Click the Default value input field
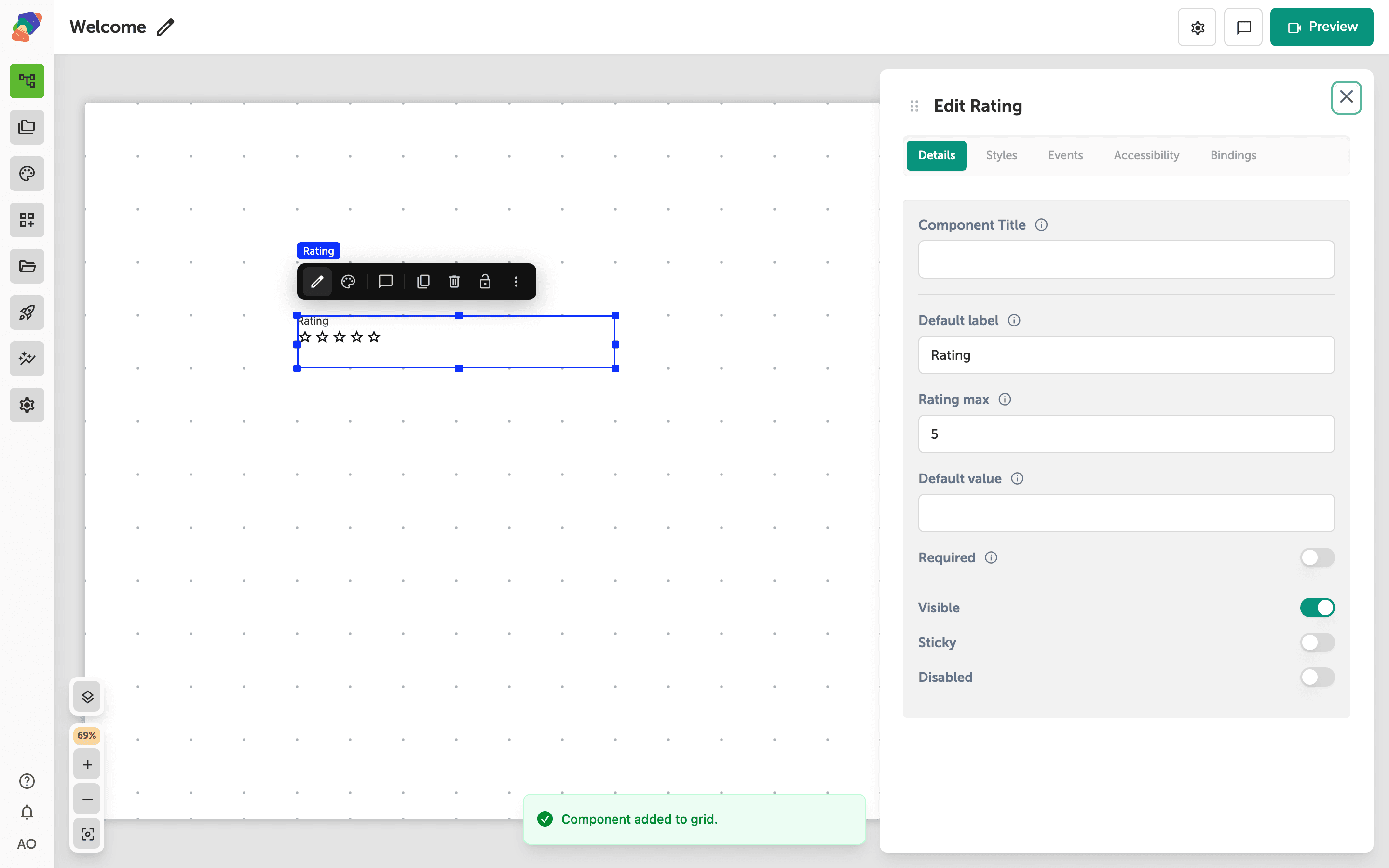 pyautogui.click(x=1126, y=513)
